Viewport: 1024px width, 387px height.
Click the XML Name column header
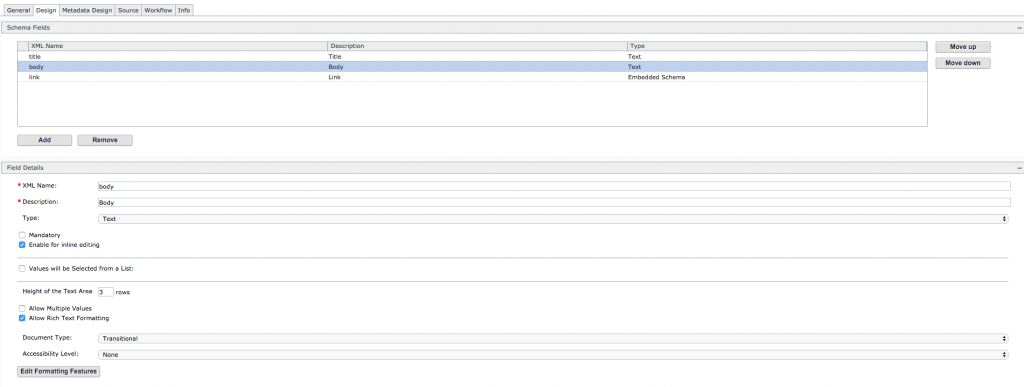178,46
